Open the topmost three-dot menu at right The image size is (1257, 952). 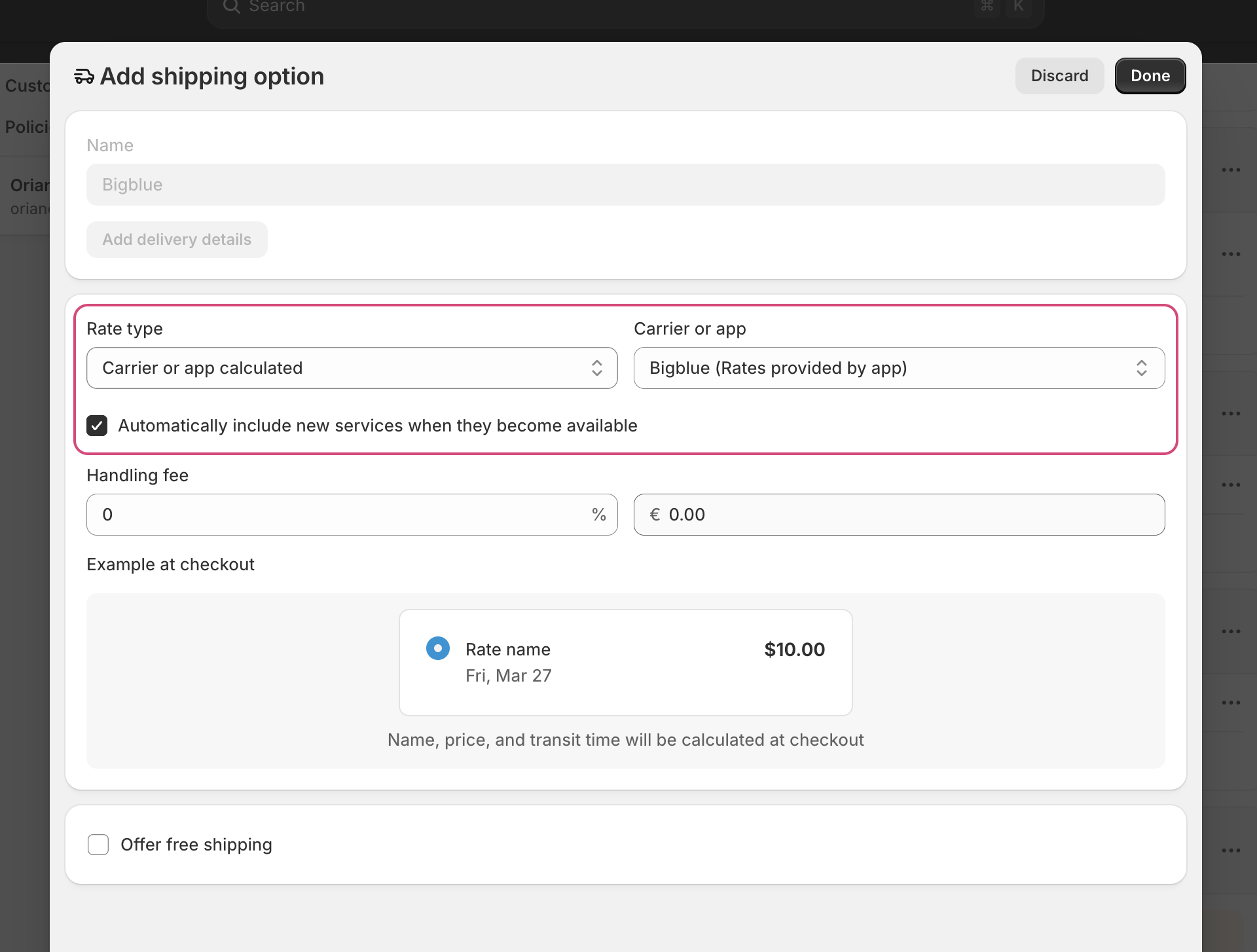pos(1231,170)
